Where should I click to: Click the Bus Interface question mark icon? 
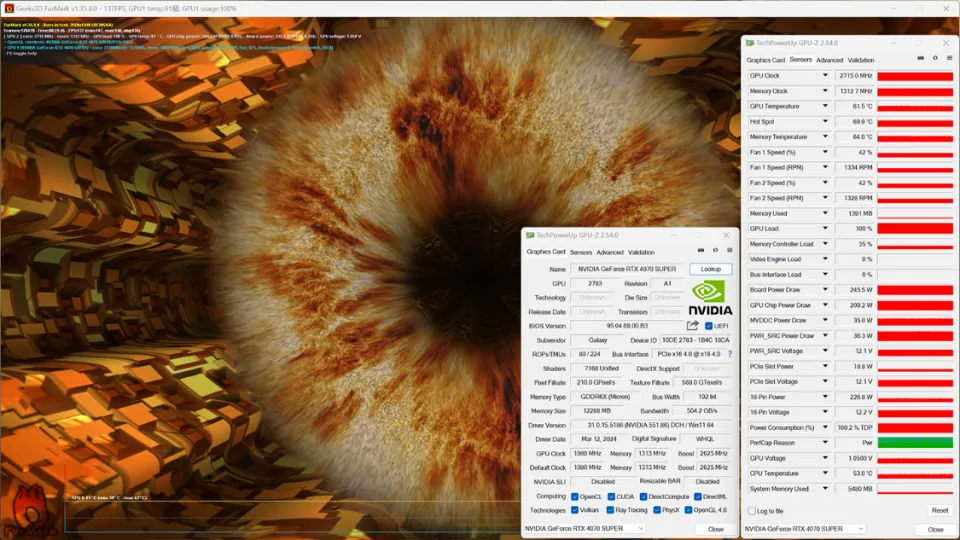pyautogui.click(x=729, y=354)
